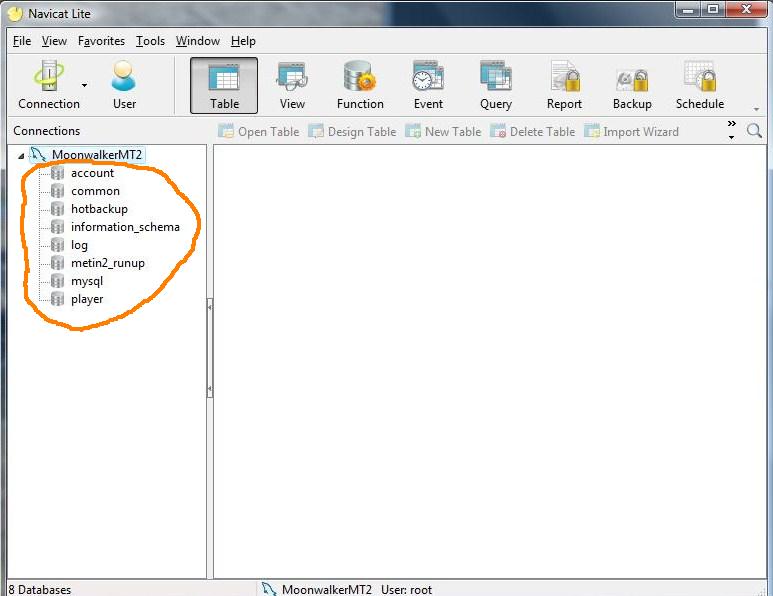Screen dimensions: 773x596
Task: Open the File menu
Action: click(22, 41)
